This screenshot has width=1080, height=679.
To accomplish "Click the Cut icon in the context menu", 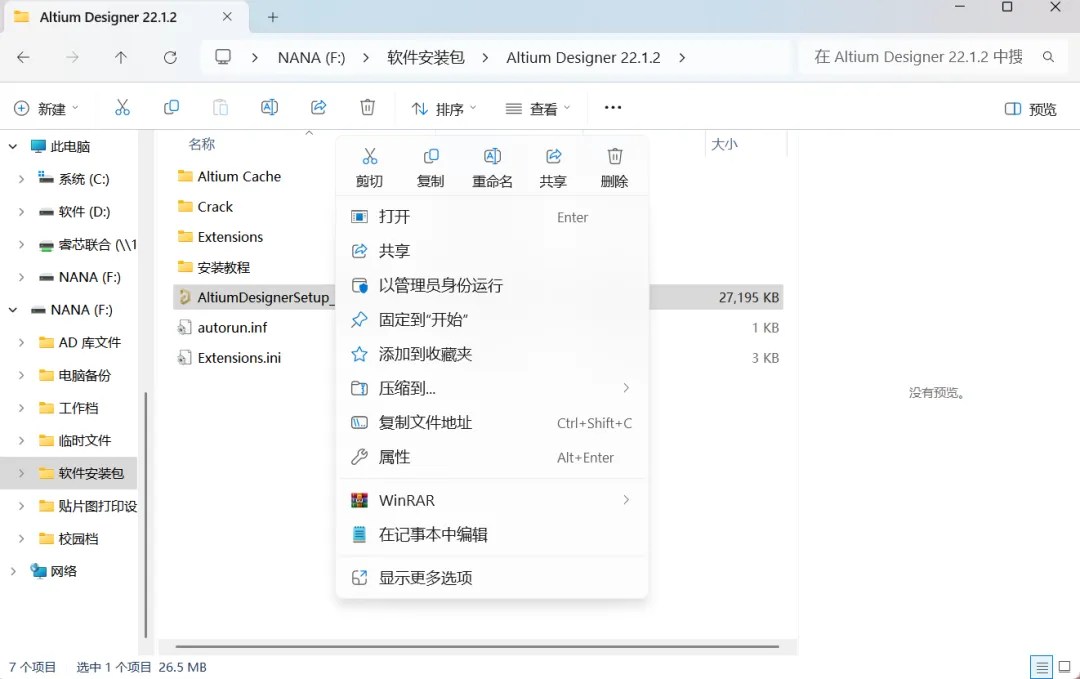I will (370, 156).
